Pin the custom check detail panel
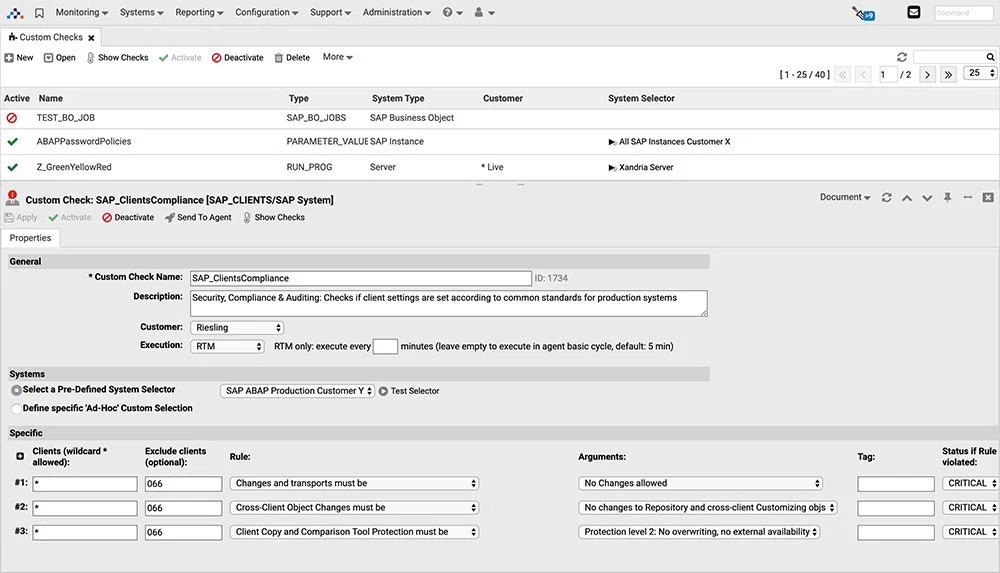 pos(947,198)
